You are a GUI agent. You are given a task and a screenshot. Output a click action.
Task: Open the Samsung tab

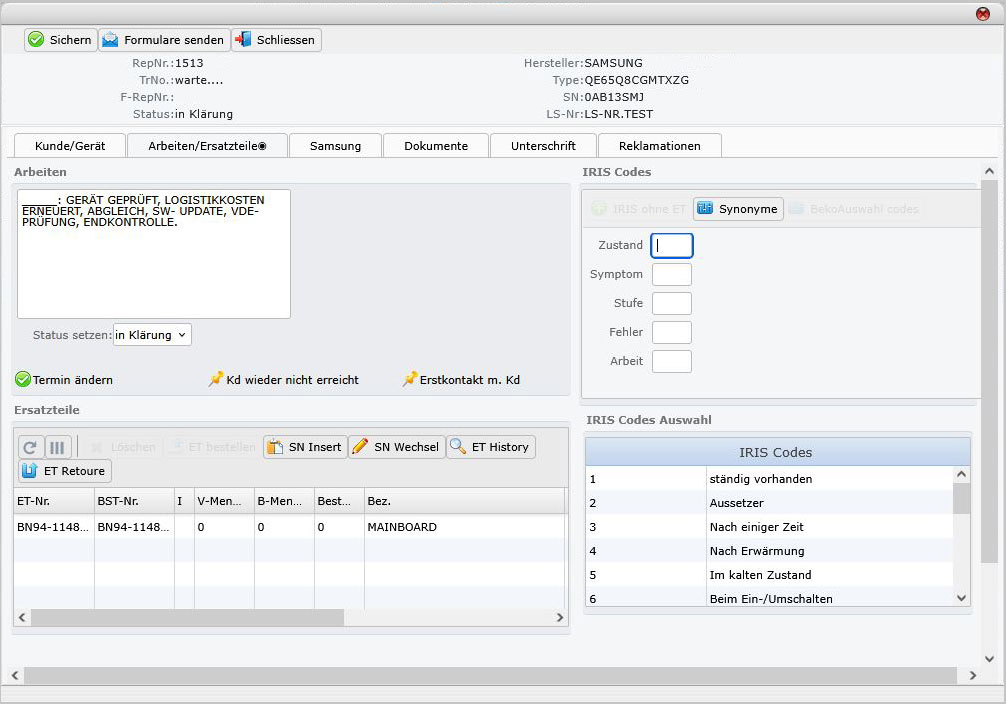point(336,146)
